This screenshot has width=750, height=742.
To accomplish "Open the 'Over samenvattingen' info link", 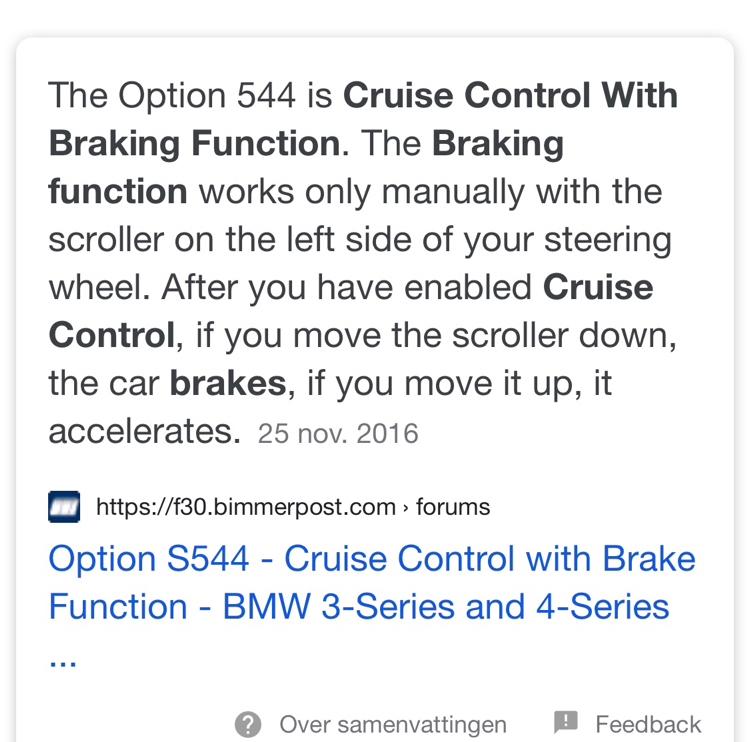I will click(x=392, y=724).
